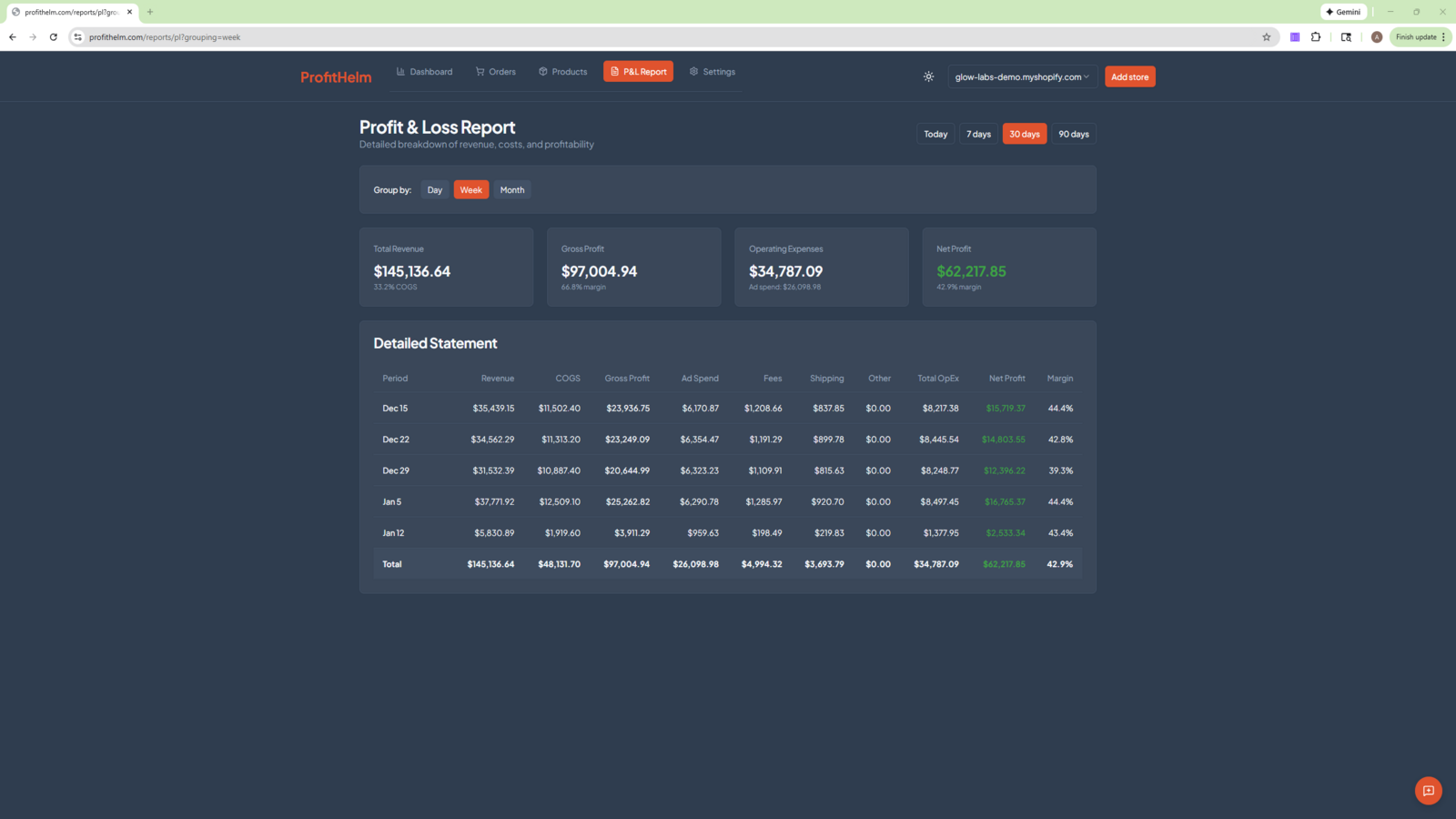This screenshot has height=819, width=1456.
Task: Open a new browser tab
Action: coord(150,12)
